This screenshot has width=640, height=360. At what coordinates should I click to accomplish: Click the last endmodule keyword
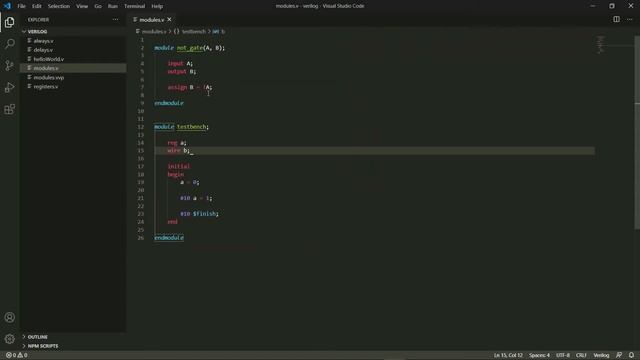point(169,238)
